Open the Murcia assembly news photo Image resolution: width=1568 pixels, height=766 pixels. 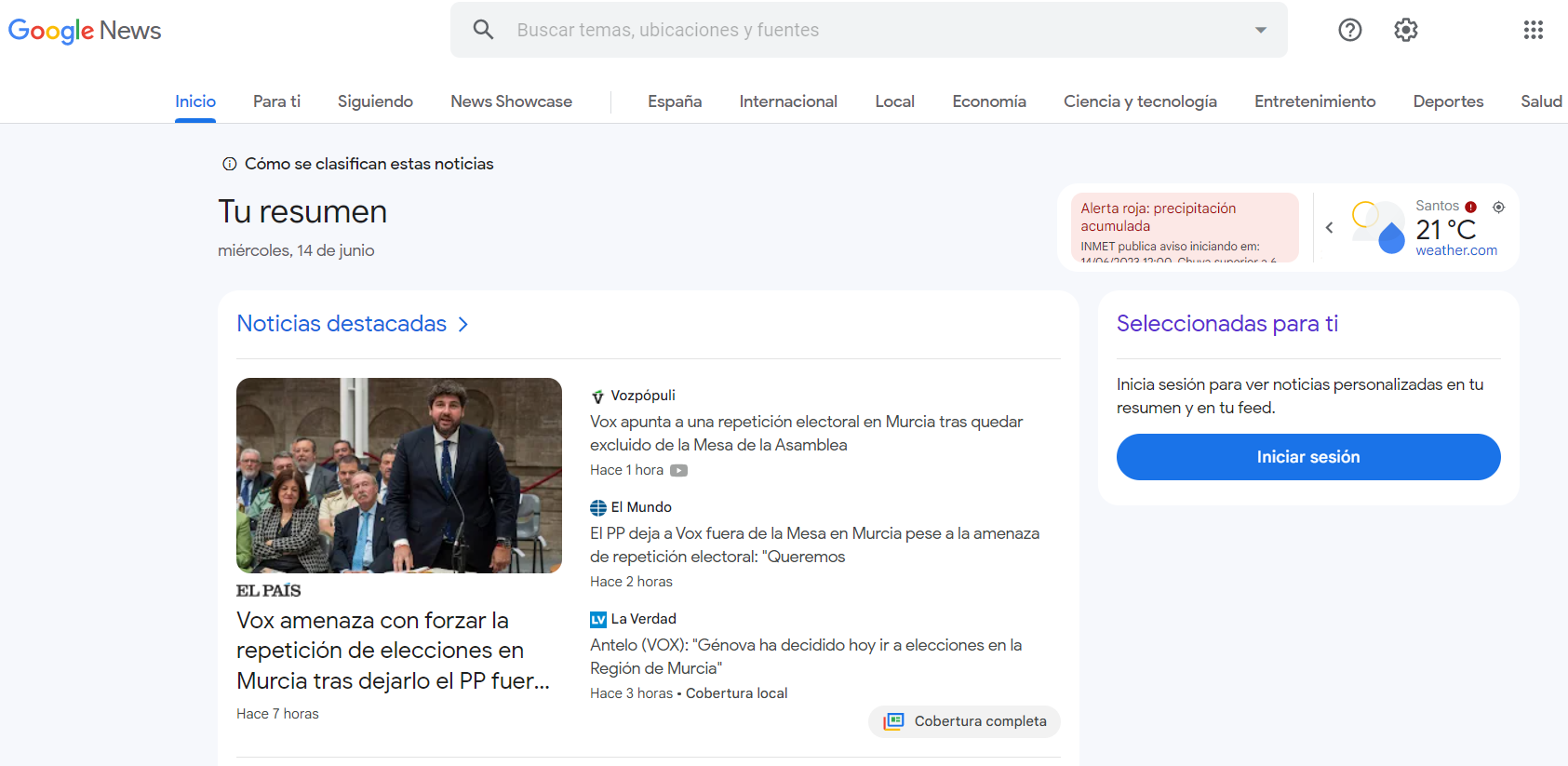pyautogui.click(x=399, y=476)
